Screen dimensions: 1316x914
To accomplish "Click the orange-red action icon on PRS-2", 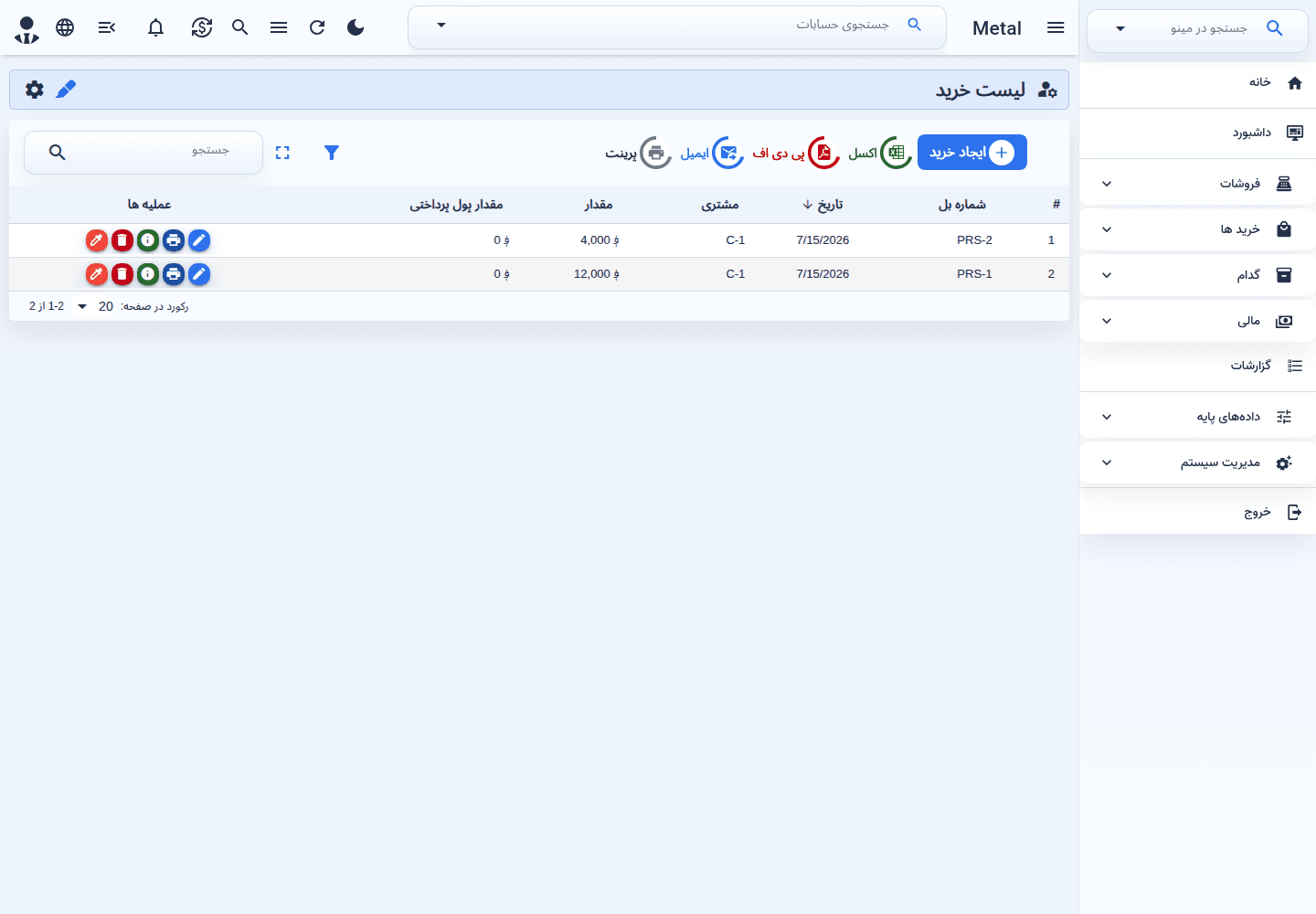I will tap(97, 240).
